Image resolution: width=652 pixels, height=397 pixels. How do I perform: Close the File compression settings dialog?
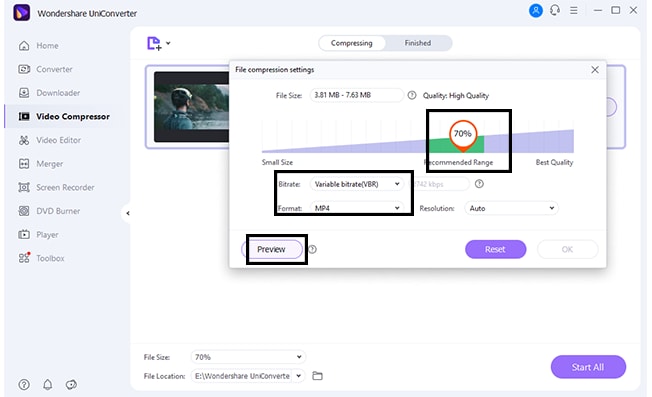(x=595, y=70)
